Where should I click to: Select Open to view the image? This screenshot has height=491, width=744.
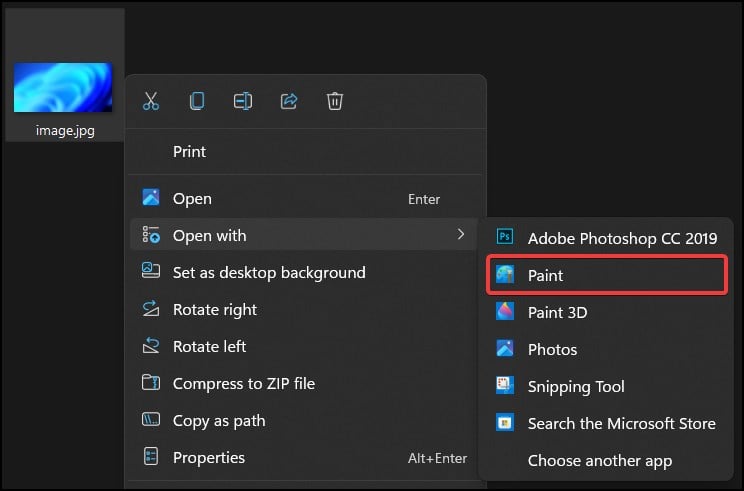(x=192, y=198)
